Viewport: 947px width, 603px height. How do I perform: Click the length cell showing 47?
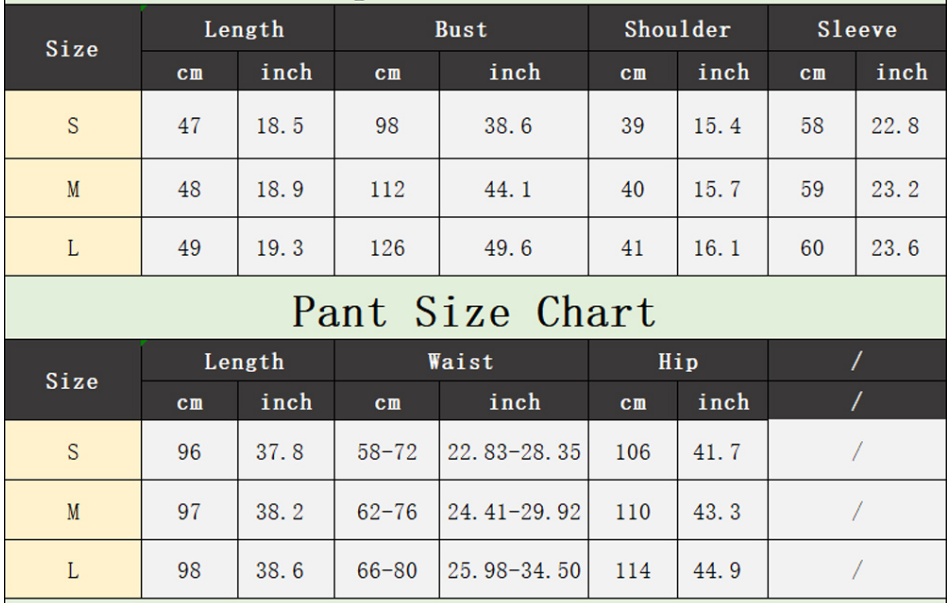click(x=189, y=127)
